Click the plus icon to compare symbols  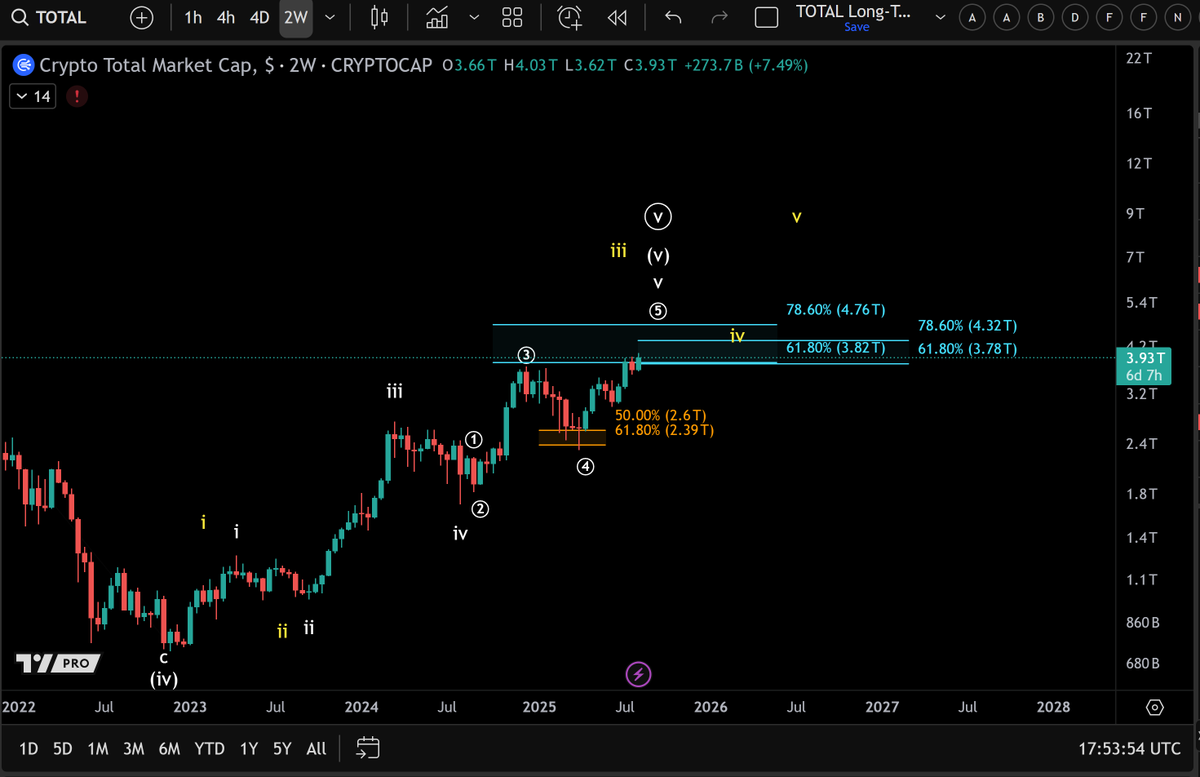click(143, 17)
